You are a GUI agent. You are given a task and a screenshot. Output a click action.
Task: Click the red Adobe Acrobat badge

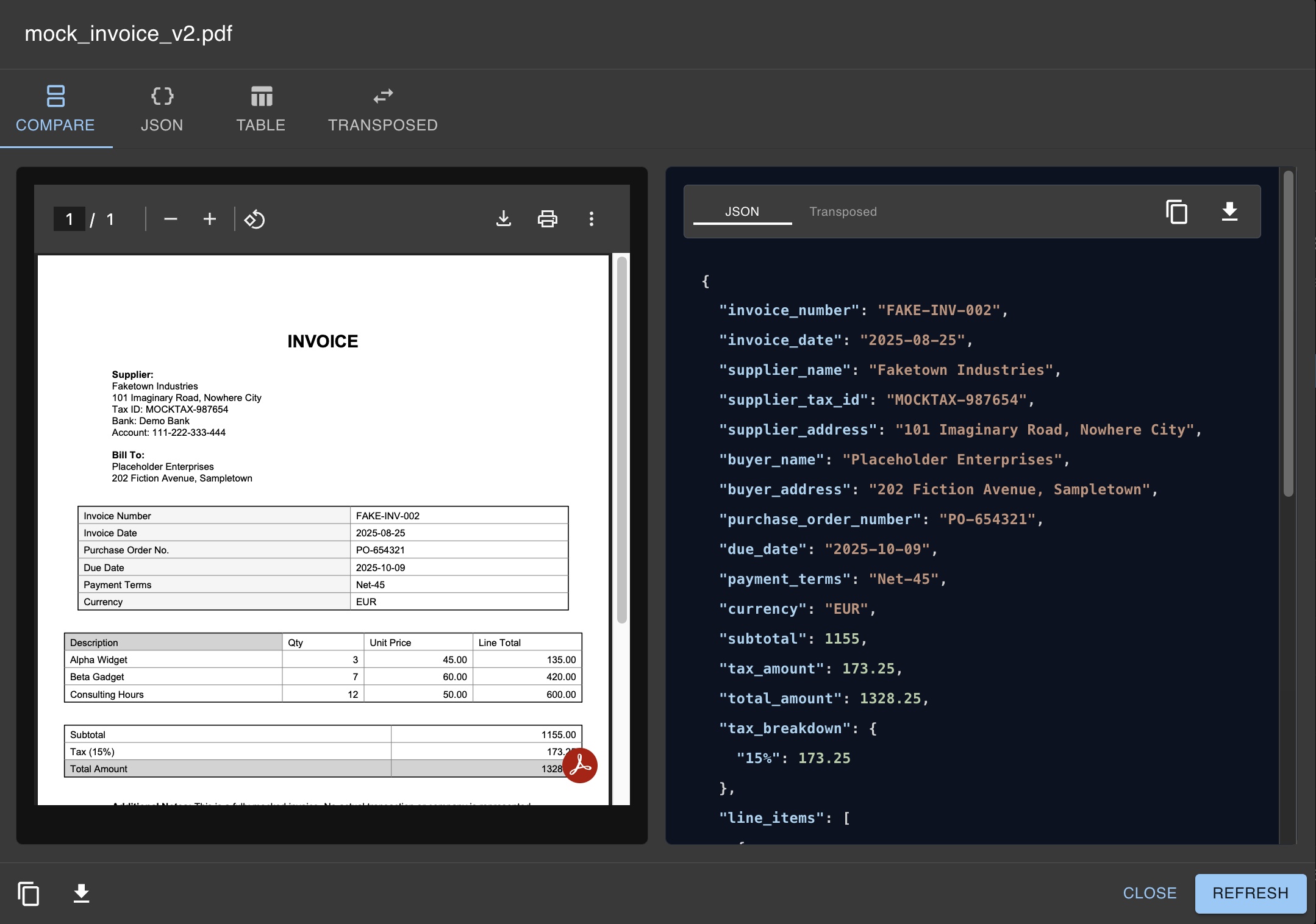click(579, 766)
